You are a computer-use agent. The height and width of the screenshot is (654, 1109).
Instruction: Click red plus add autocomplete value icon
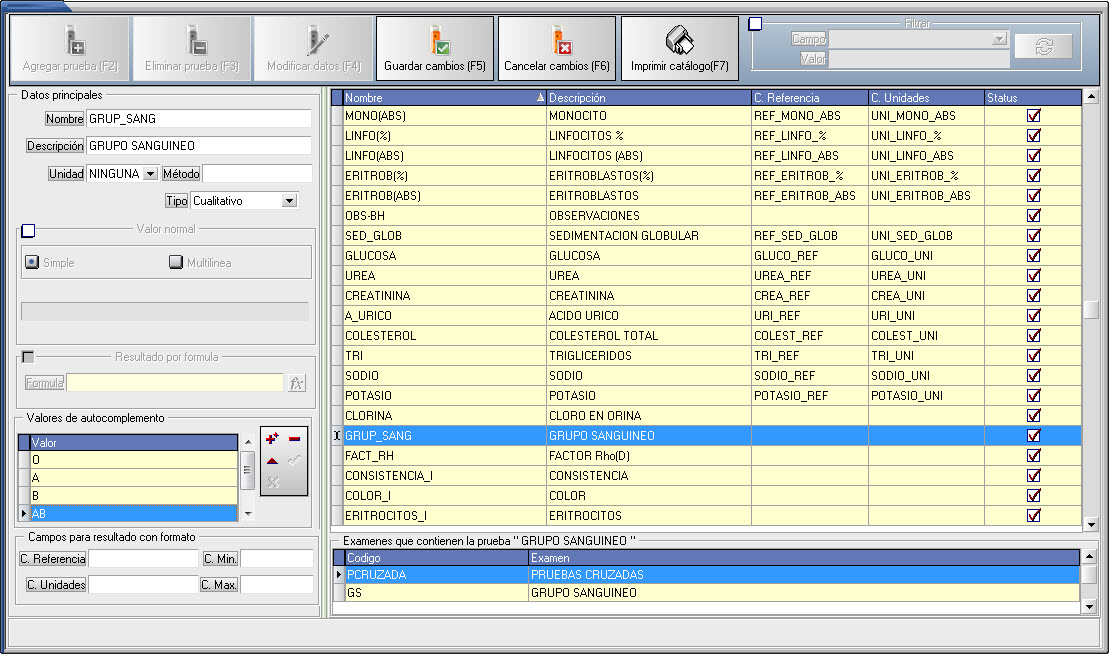[x=272, y=439]
